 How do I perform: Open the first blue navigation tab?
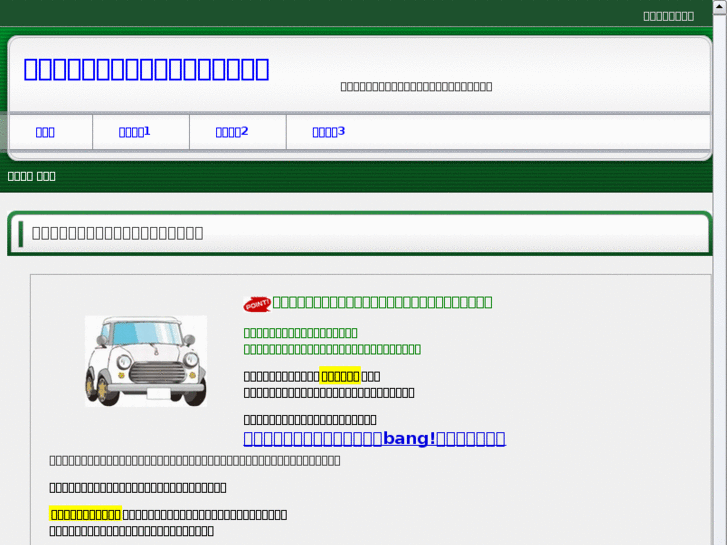coord(45,132)
